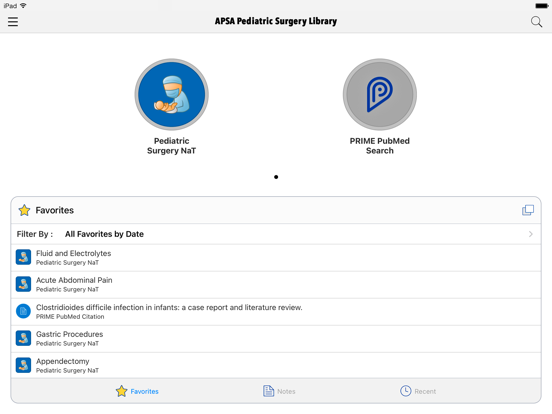Switch to the Recent tab label
This screenshot has height=414, width=552.
[425, 391]
